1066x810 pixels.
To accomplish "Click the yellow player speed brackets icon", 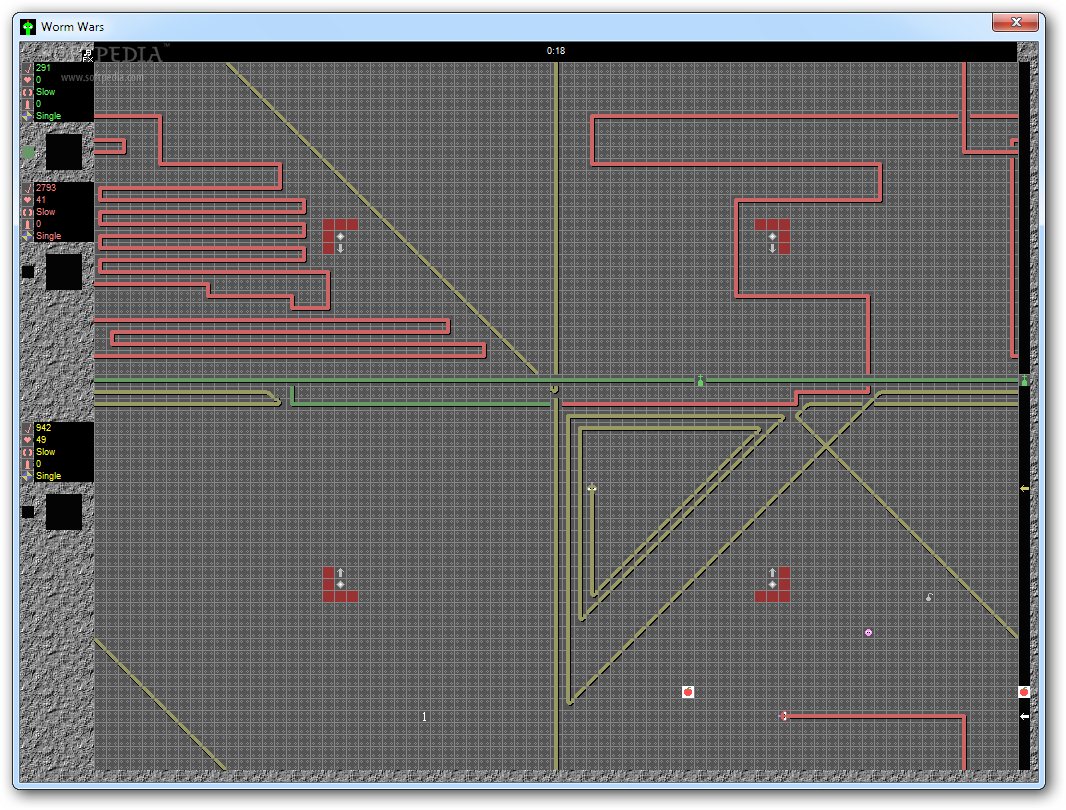I will click(x=28, y=452).
